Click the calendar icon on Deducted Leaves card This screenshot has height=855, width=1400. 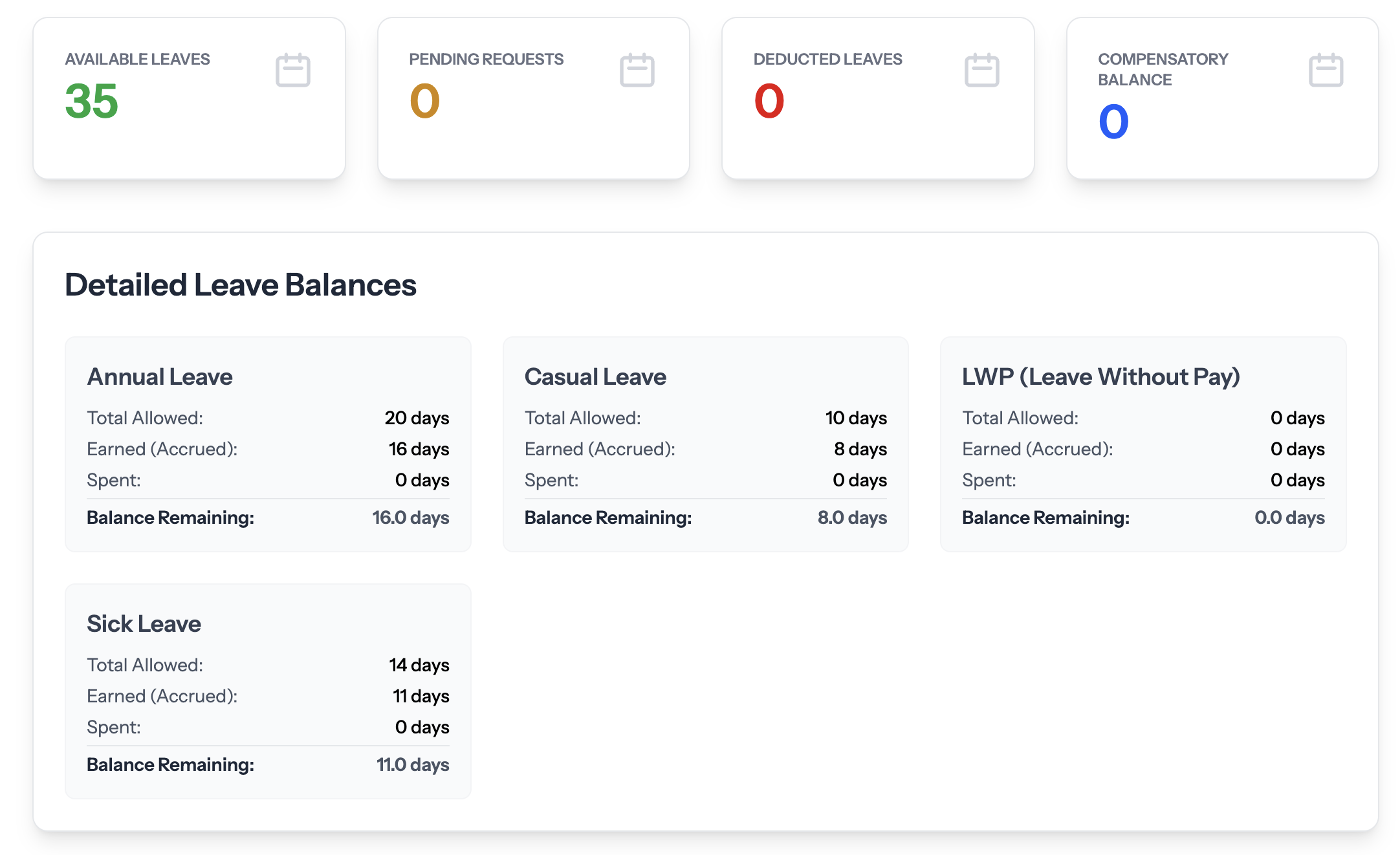[982, 70]
